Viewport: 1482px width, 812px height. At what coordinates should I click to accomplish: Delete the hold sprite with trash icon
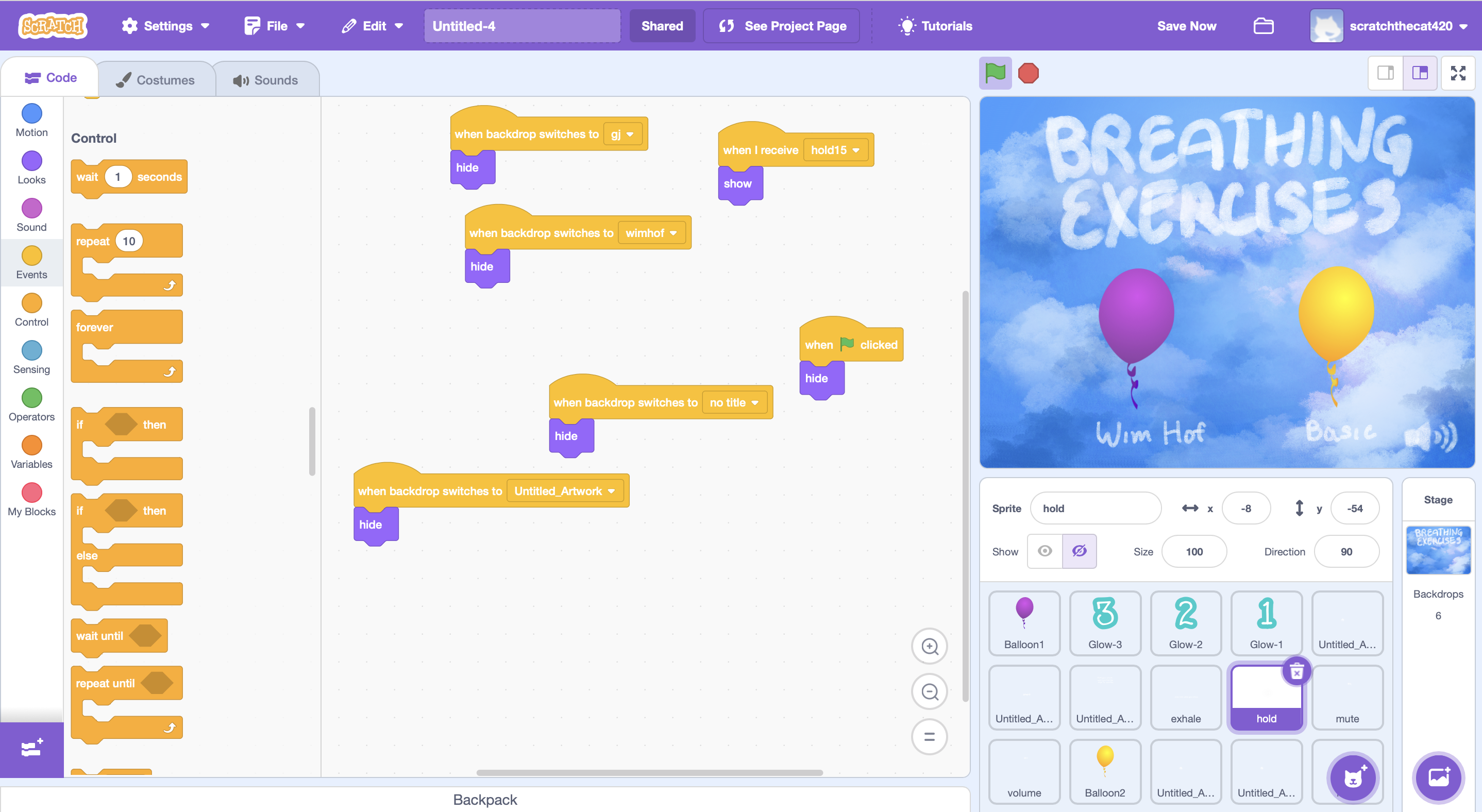coord(1296,671)
